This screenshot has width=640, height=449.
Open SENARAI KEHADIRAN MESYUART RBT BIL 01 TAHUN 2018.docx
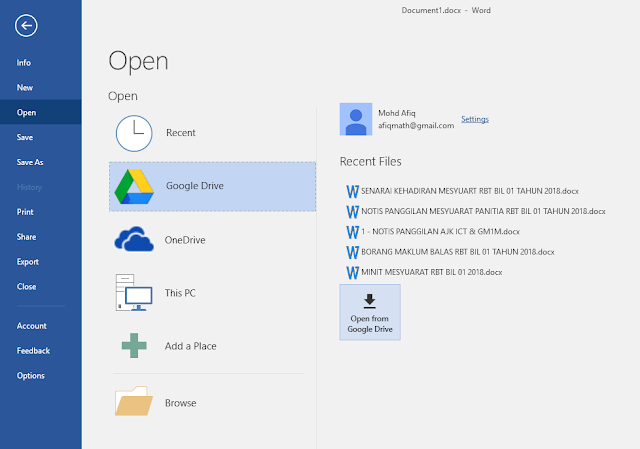click(x=470, y=191)
